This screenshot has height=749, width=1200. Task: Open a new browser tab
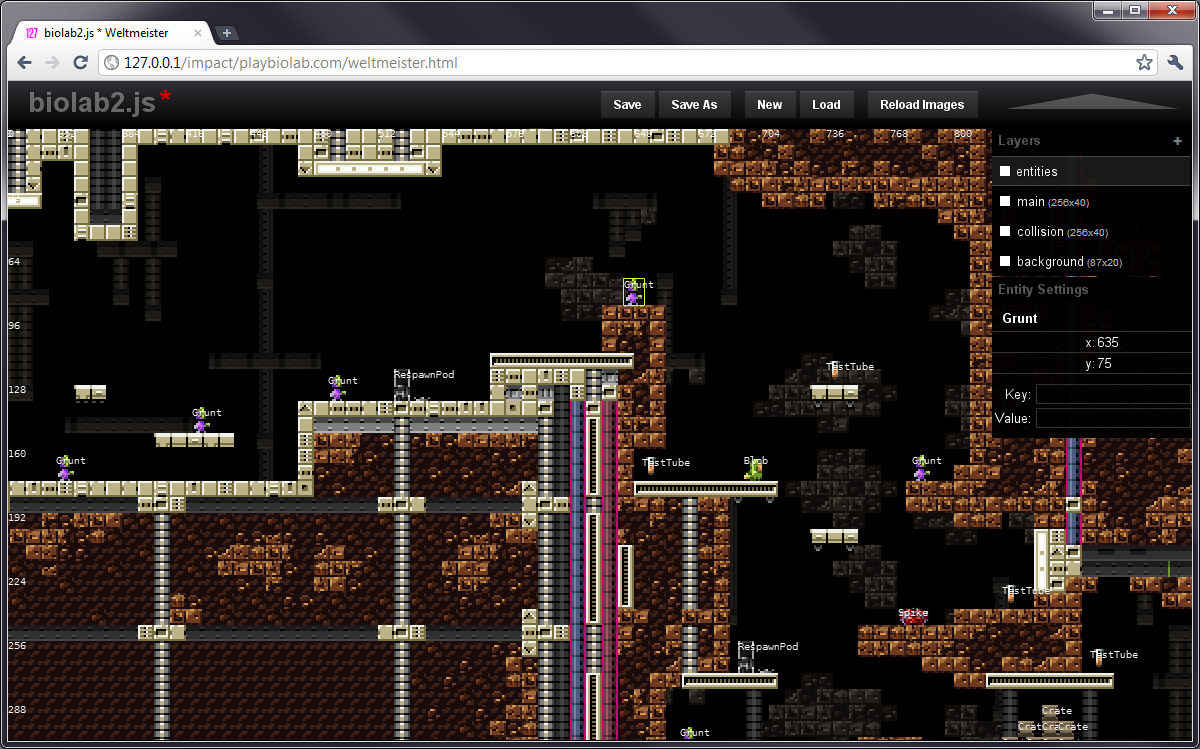pyautogui.click(x=226, y=32)
